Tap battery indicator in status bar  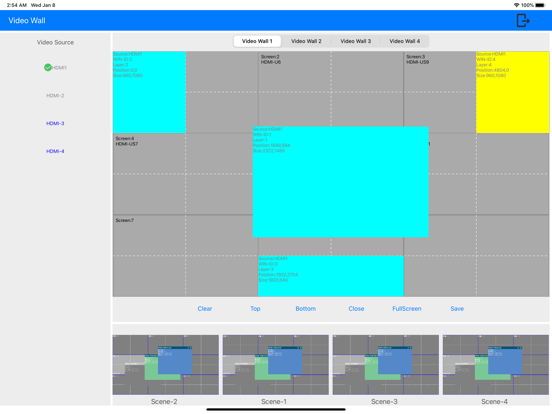tap(540, 5)
